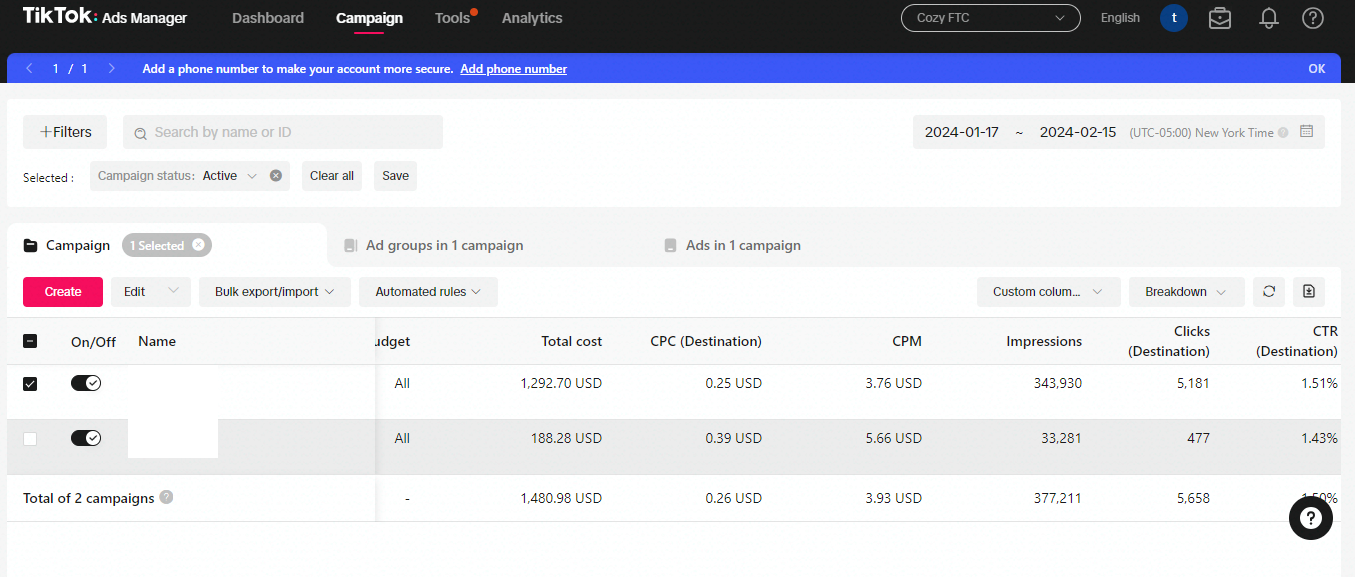Viewport: 1355px width, 577px height.
Task: Open the business center briefcase icon
Action: coord(1219,18)
